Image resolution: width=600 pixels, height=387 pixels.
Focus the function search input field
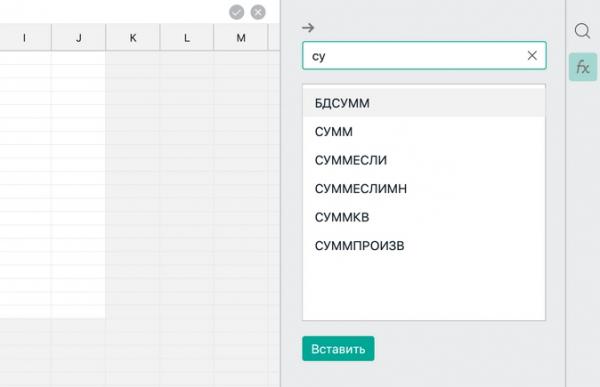424,56
